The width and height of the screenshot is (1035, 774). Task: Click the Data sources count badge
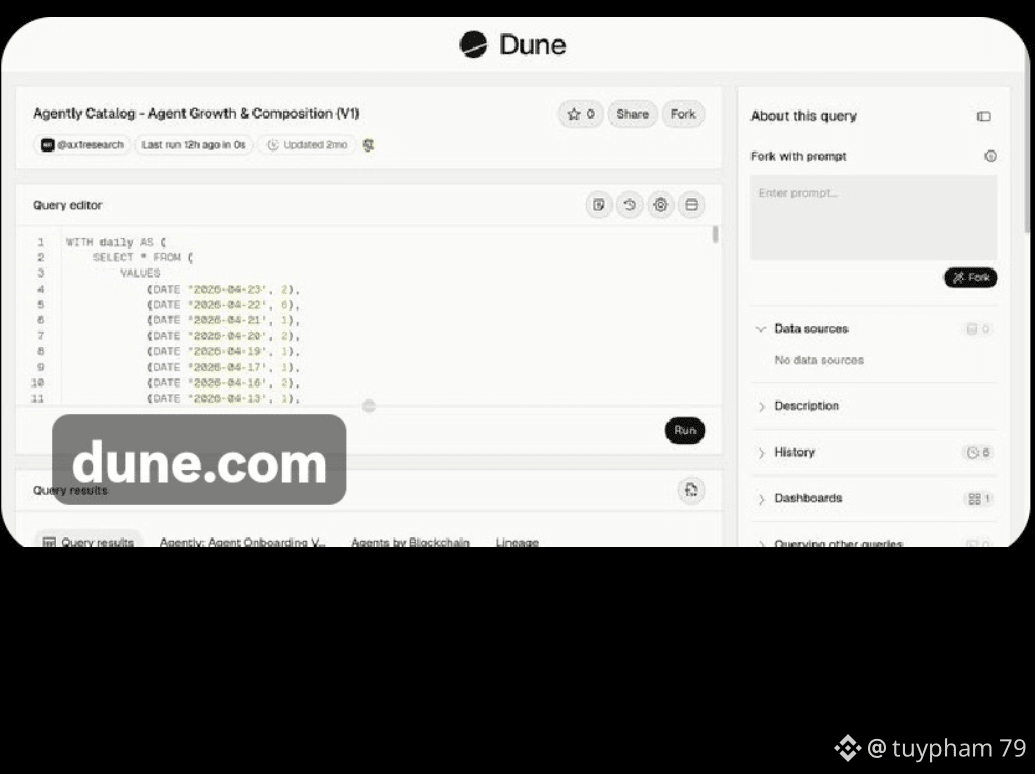coord(978,329)
